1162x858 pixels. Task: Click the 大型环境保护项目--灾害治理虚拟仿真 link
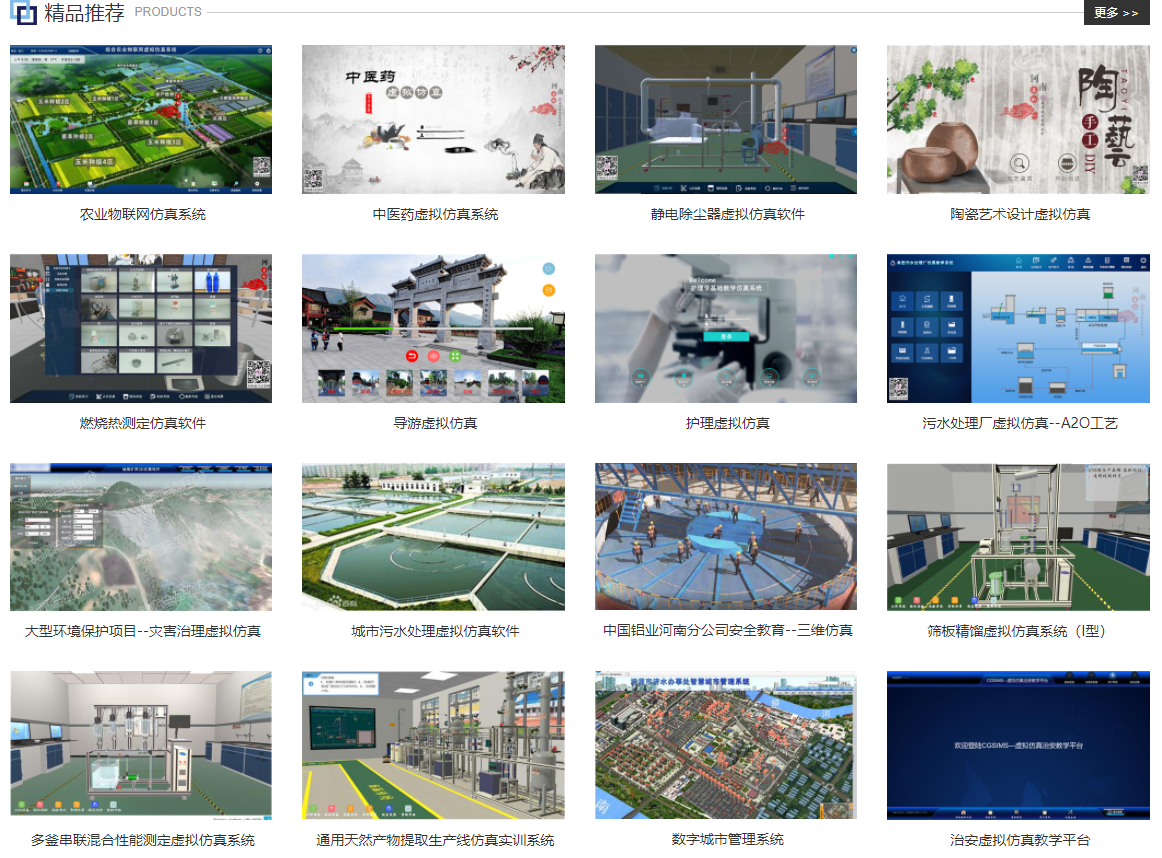point(142,631)
